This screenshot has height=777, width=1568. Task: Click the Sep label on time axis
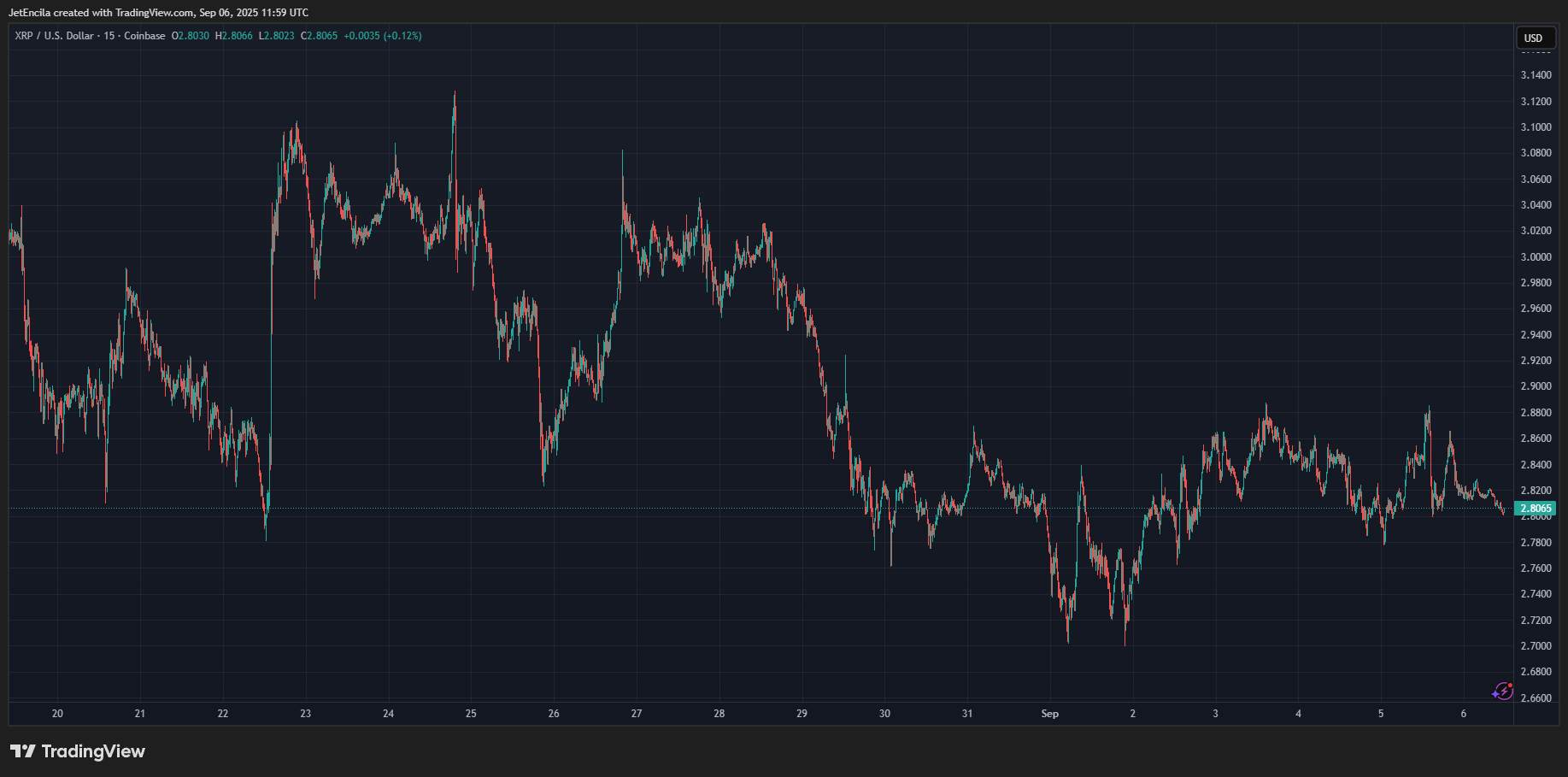(1050, 714)
